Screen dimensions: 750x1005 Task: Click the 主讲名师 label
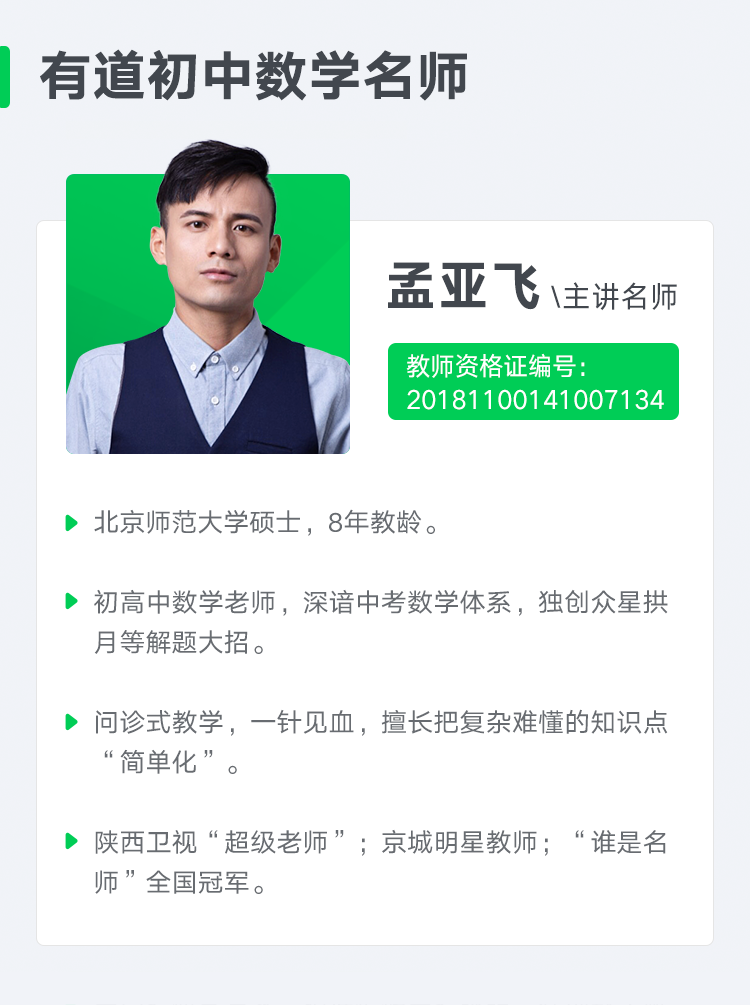tap(620, 297)
